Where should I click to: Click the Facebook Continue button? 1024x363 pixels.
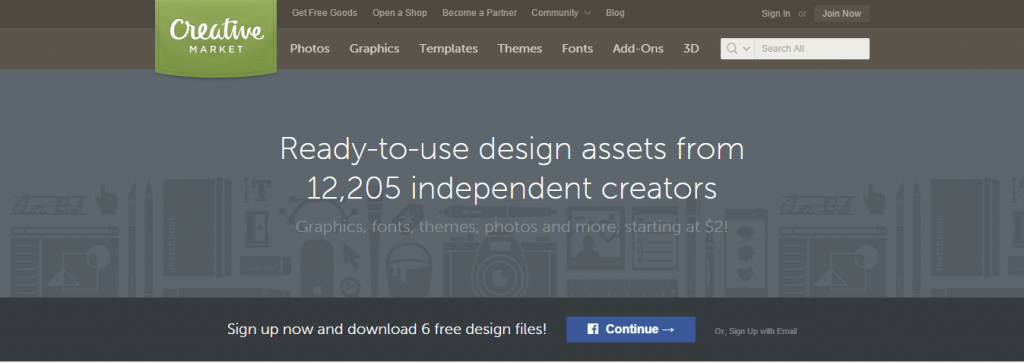coord(631,330)
